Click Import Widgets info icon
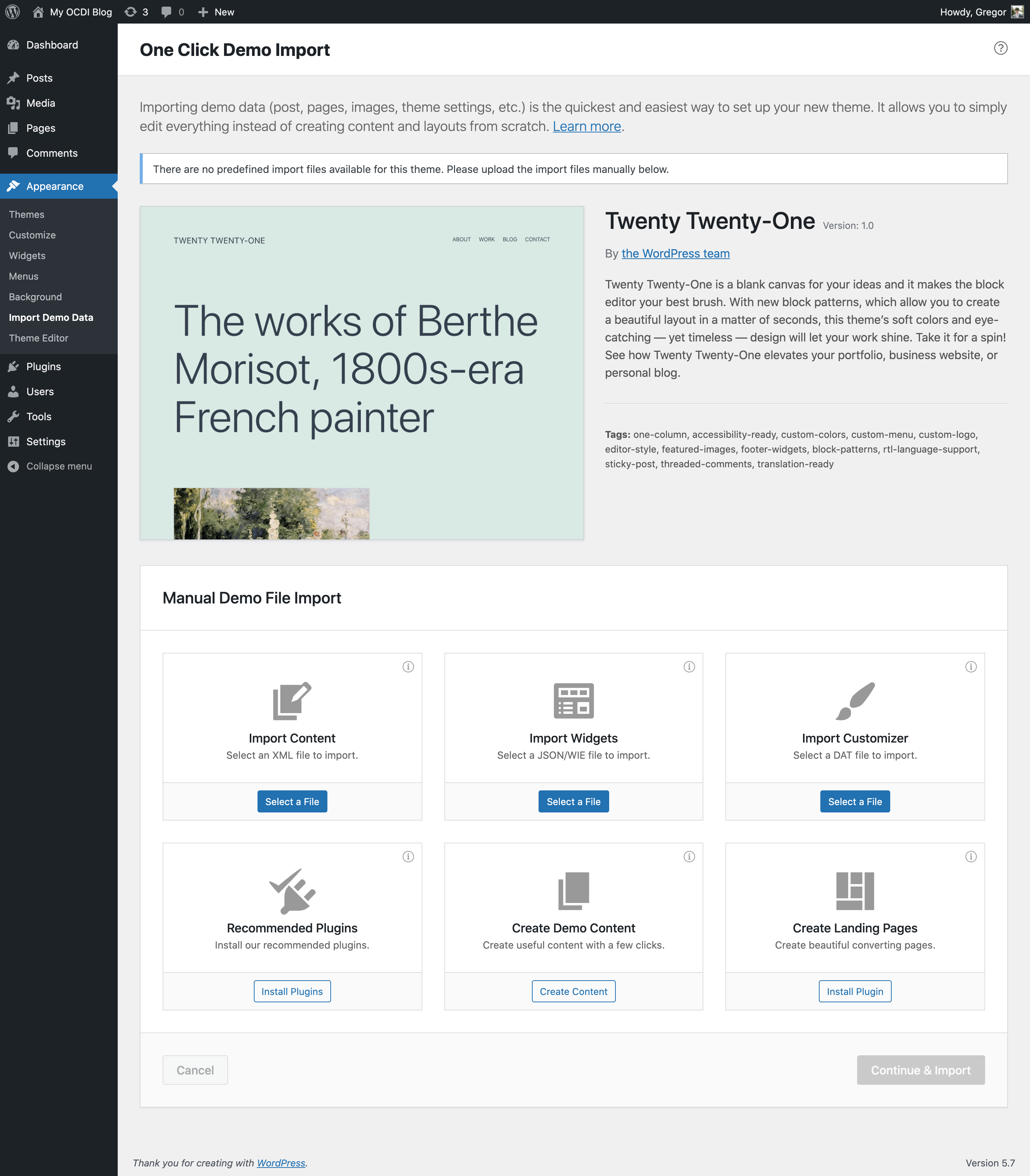Screen dimensions: 1030x1176 click(689, 667)
